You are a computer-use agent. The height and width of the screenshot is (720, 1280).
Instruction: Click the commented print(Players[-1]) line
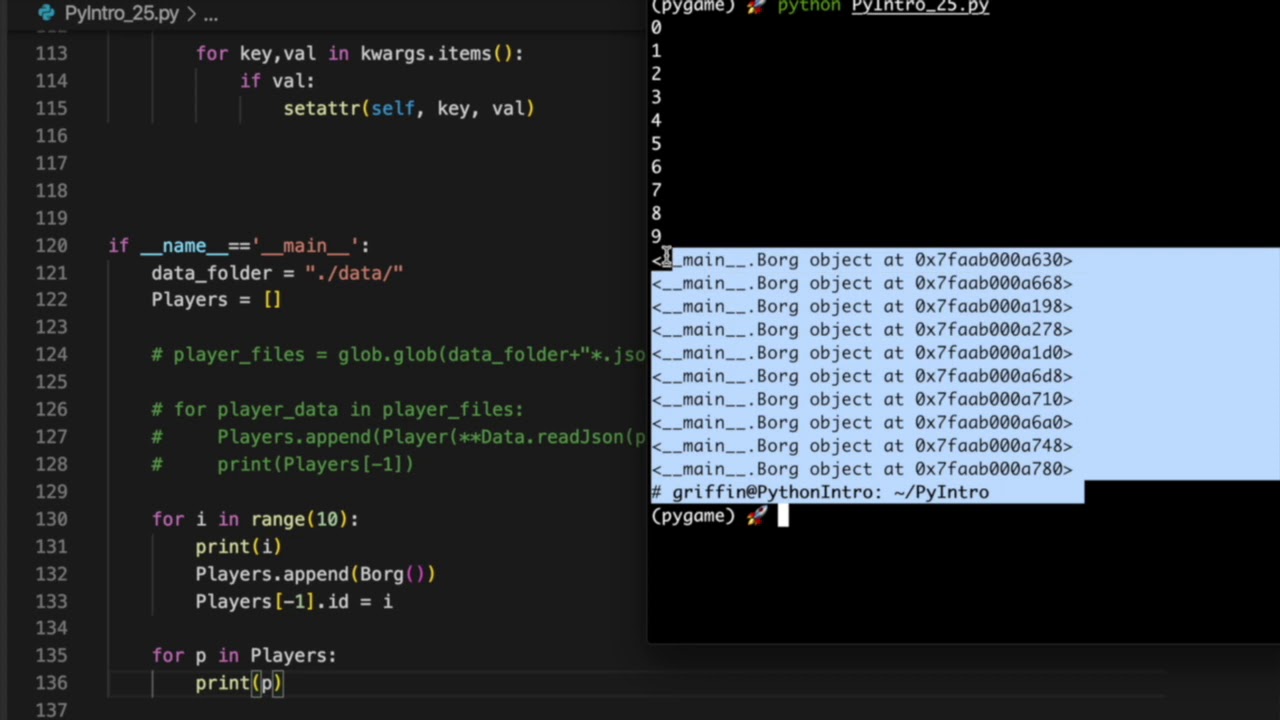coord(282,464)
